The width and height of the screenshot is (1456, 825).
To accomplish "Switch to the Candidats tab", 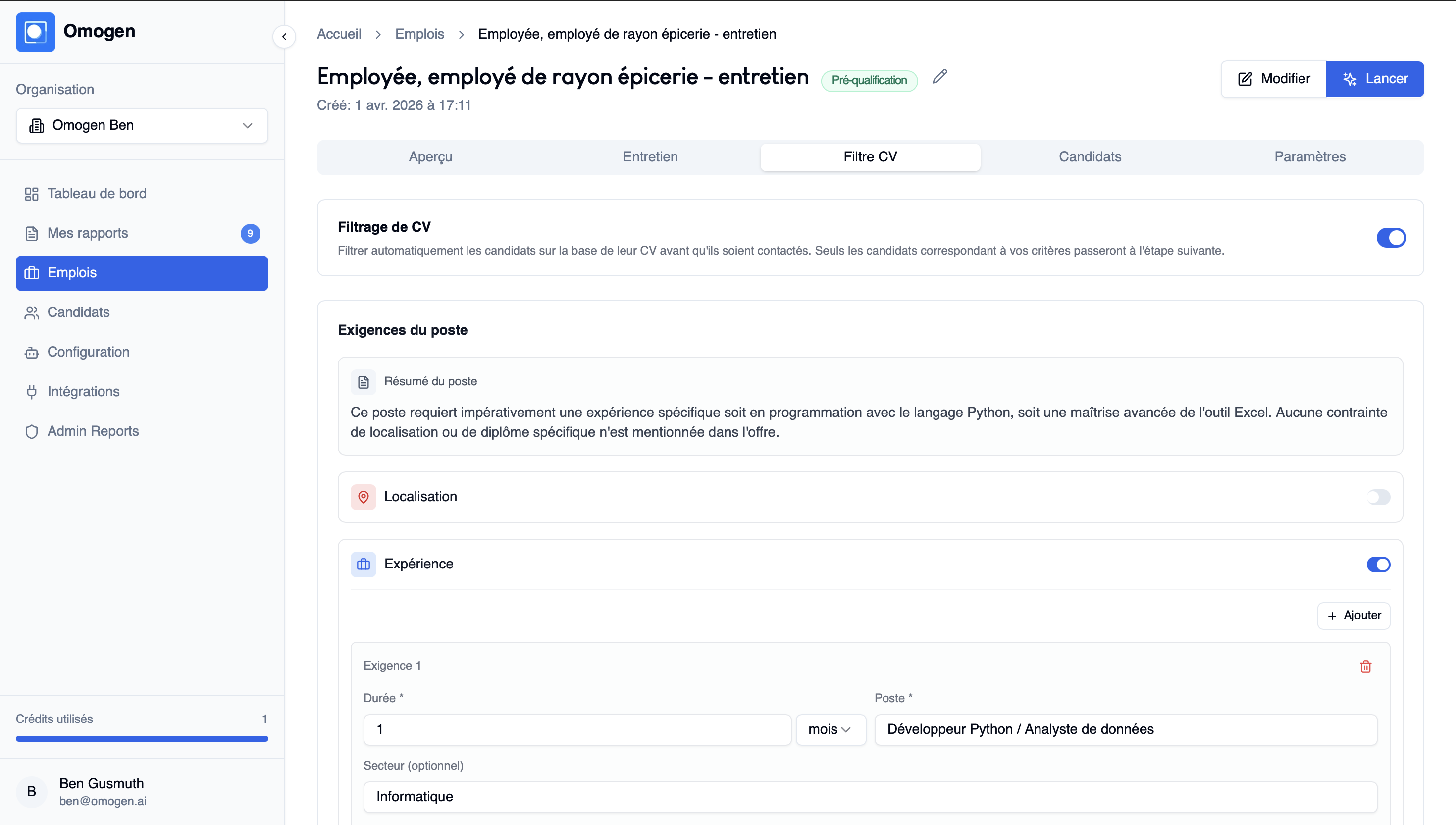I will click(1090, 157).
